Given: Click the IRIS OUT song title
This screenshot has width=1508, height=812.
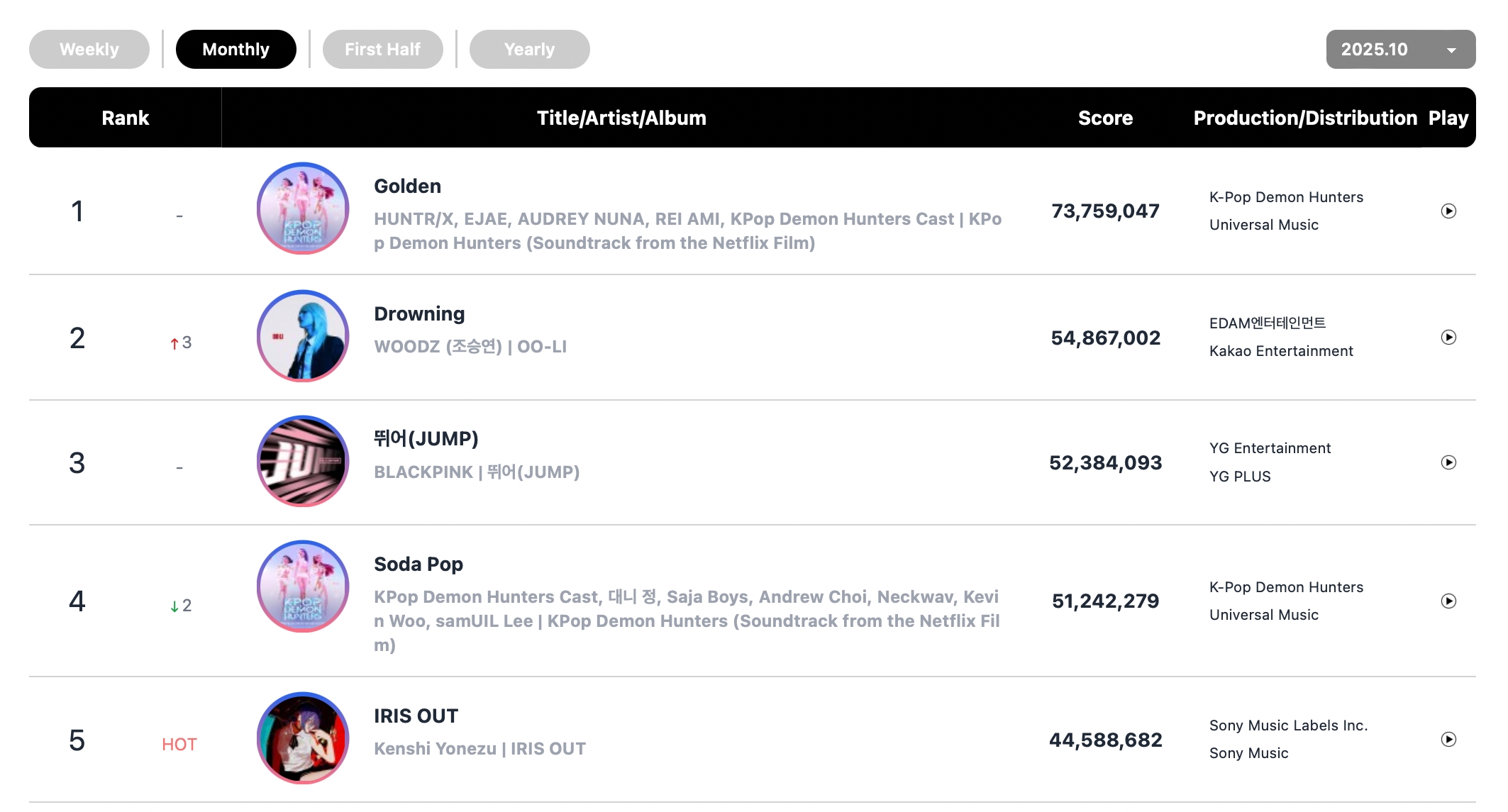Looking at the screenshot, I should 416,716.
